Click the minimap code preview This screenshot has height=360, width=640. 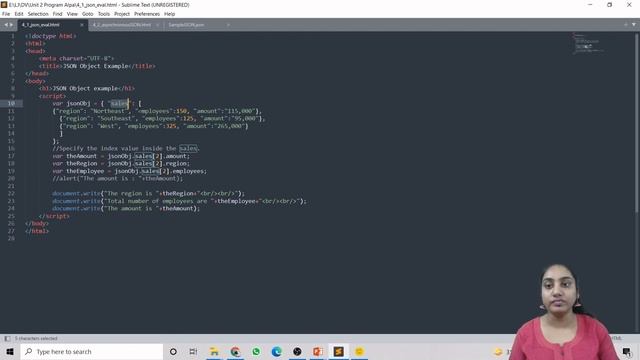(x=588, y=43)
